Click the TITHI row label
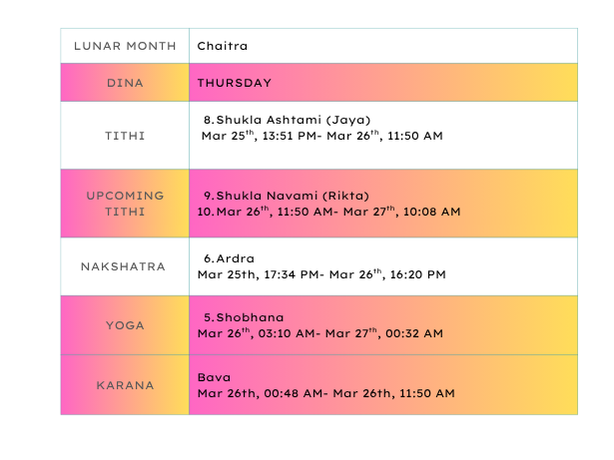This screenshot has width=614, height=460. click(x=125, y=136)
